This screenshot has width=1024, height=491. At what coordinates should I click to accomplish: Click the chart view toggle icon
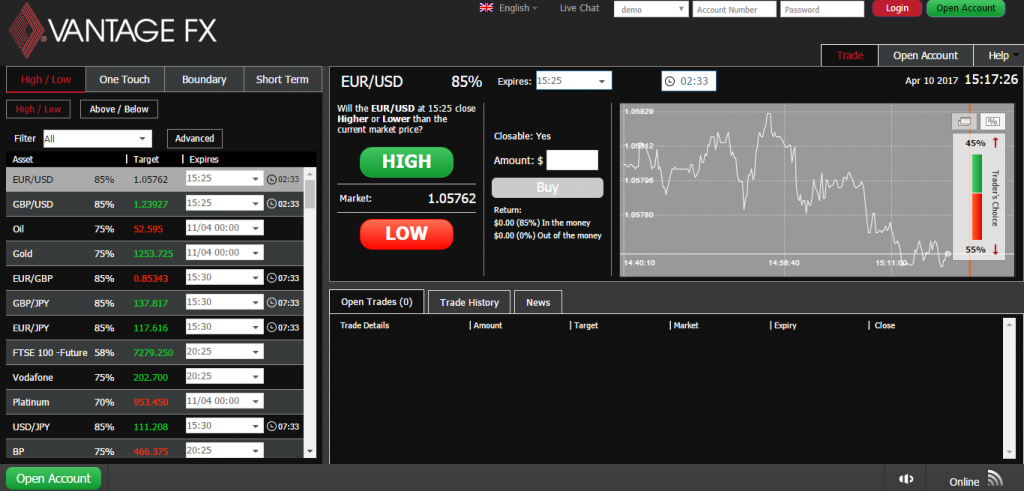(964, 121)
